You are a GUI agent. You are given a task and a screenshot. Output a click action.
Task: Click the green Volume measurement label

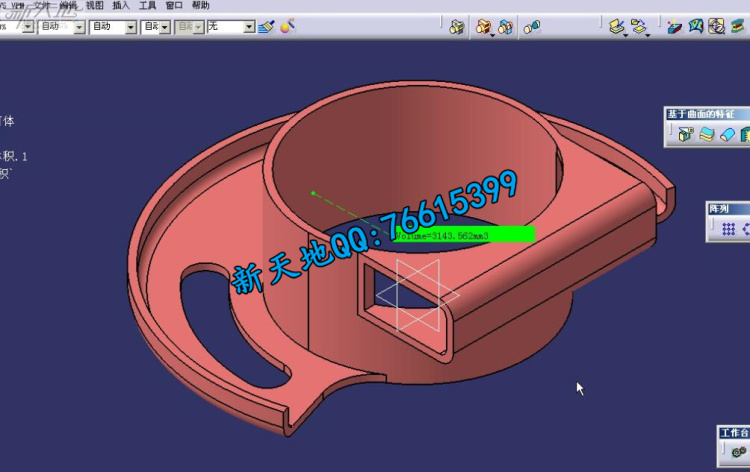[x=463, y=234]
